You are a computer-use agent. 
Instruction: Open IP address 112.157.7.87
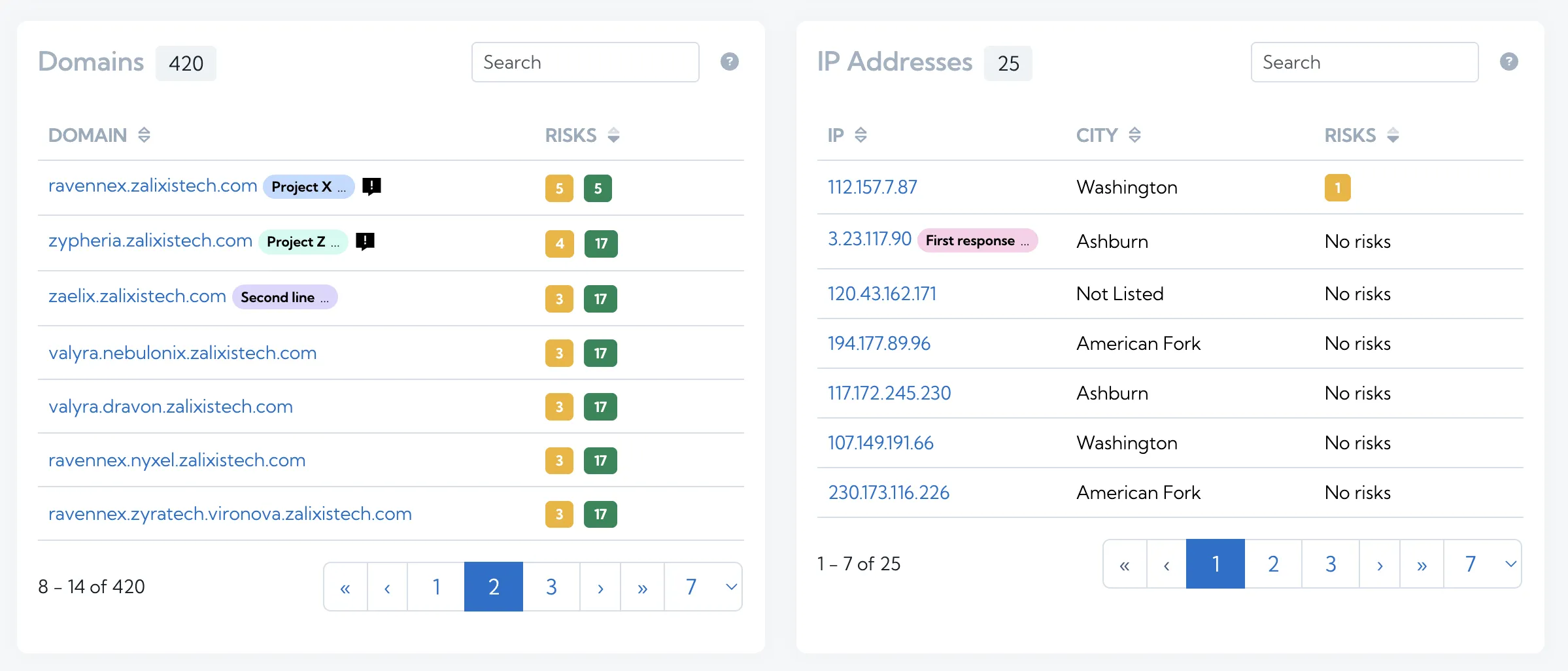coord(872,187)
